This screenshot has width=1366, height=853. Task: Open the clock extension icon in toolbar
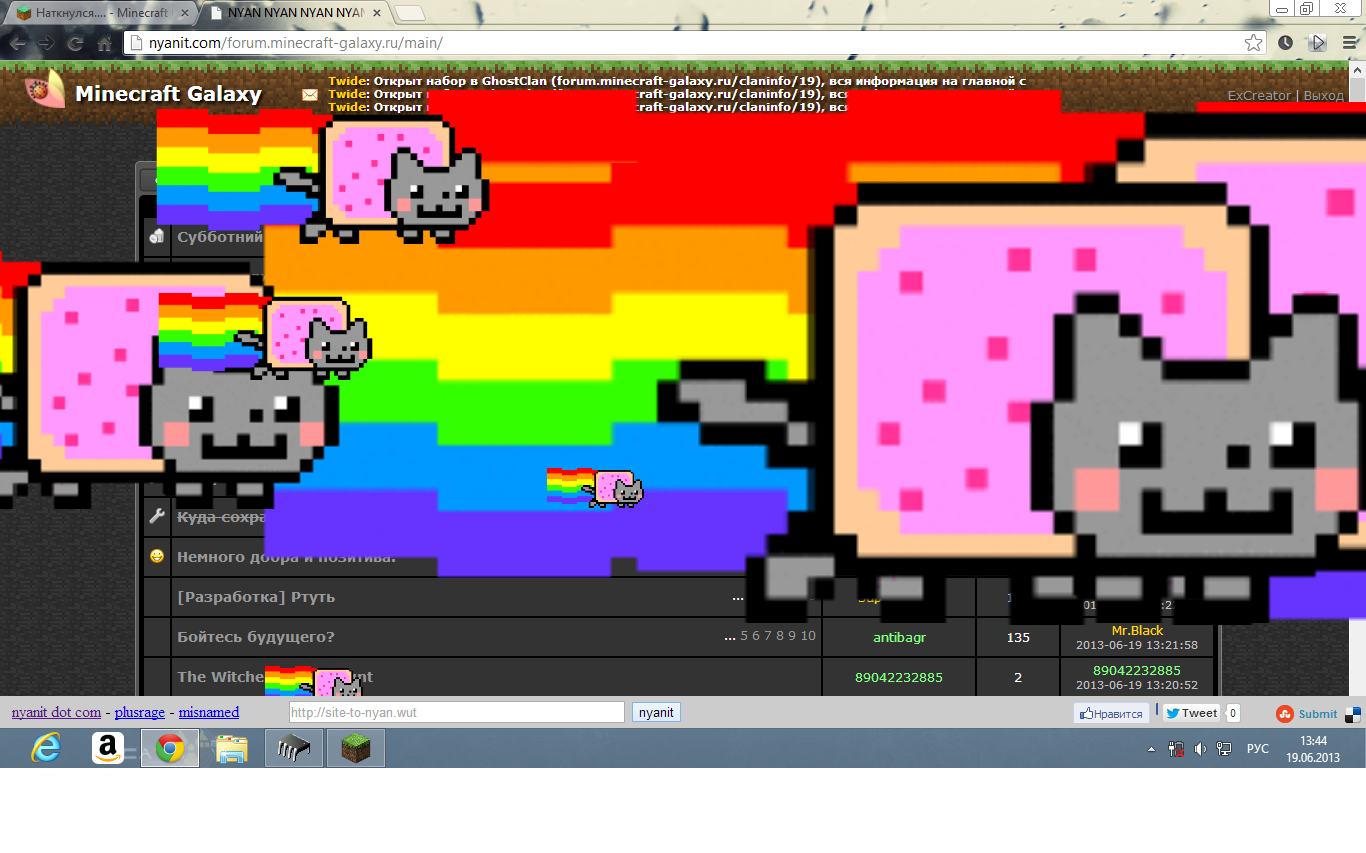pyautogui.click(x=1285, y=43)
